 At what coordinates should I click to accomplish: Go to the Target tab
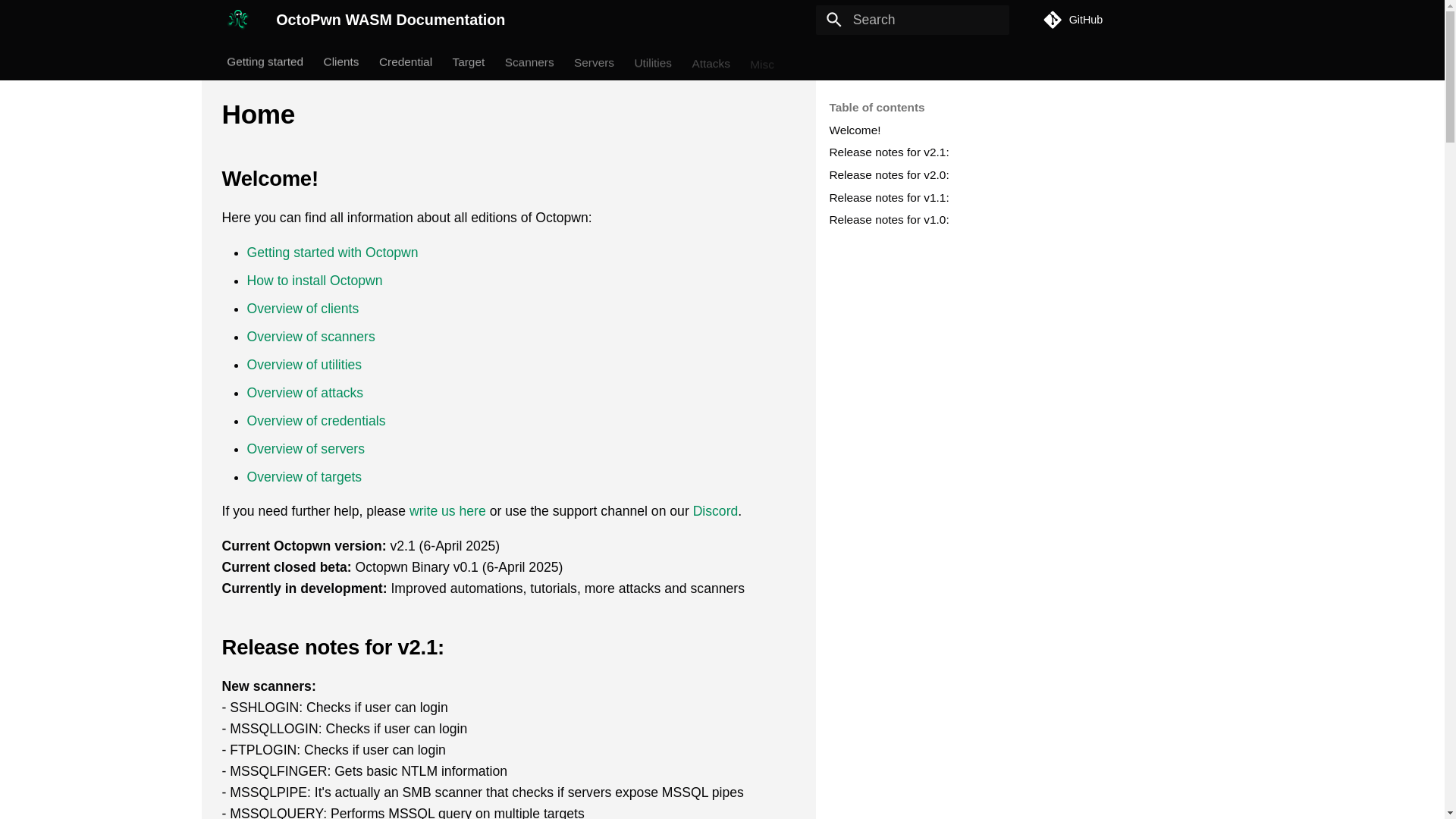[469, 62]
